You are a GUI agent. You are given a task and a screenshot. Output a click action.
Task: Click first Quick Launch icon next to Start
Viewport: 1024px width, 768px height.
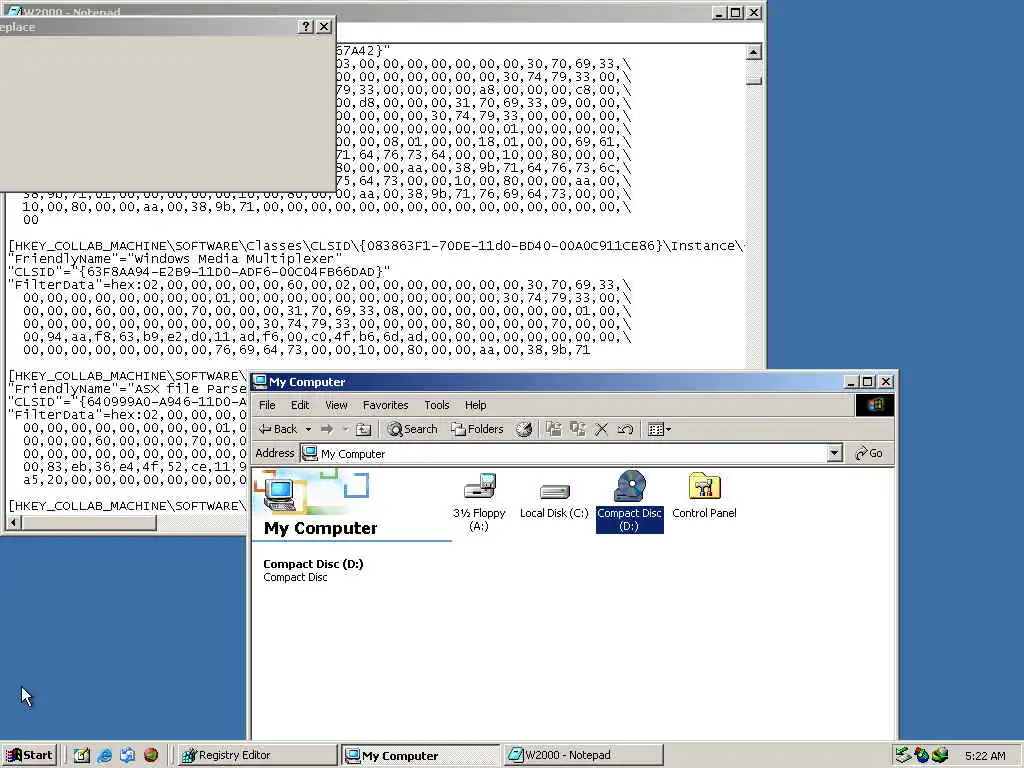click(82, 755)
